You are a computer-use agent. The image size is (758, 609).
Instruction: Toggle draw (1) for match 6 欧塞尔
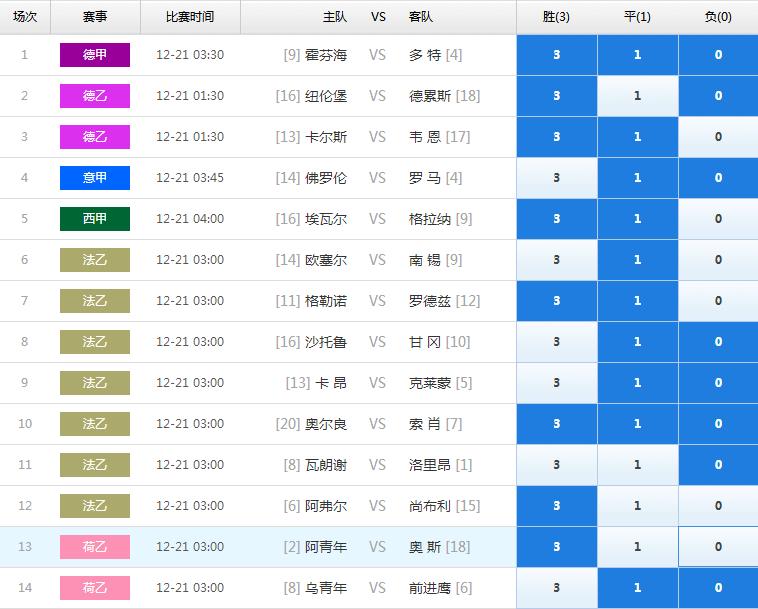coord(638,260)
